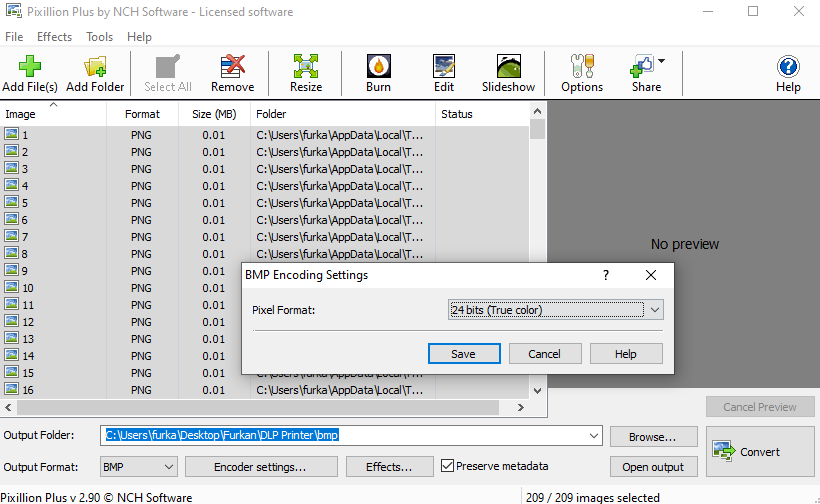The height and width of the screenshot is (504, 820).
Task: Click the Open output button
Action: point(653,467)
